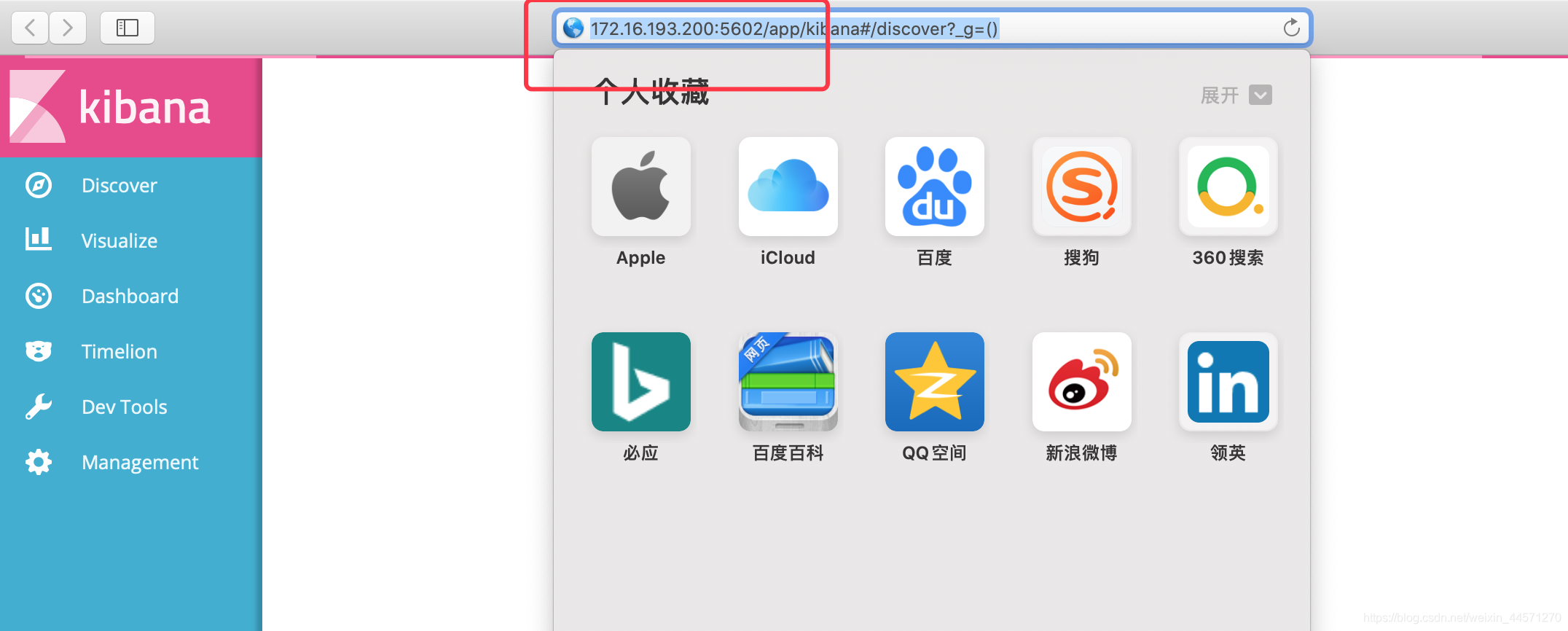Navigate to Dashboard
This screenshot has width=1568, height=631.
pos(131,296)
